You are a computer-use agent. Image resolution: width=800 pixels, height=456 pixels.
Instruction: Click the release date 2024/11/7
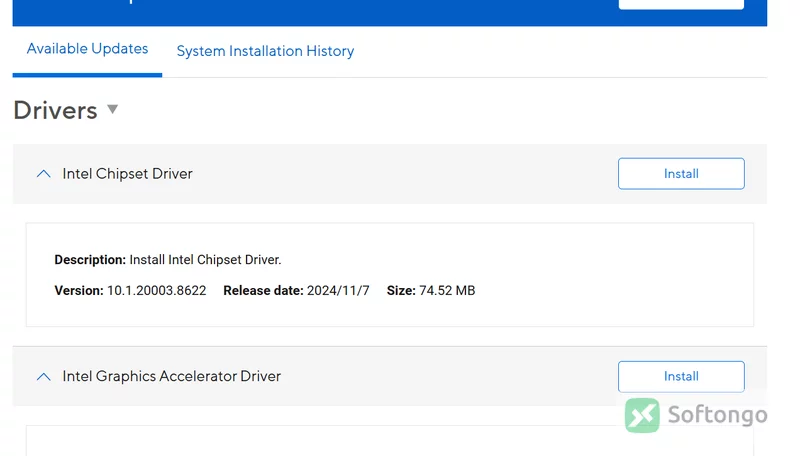[338, 291]
